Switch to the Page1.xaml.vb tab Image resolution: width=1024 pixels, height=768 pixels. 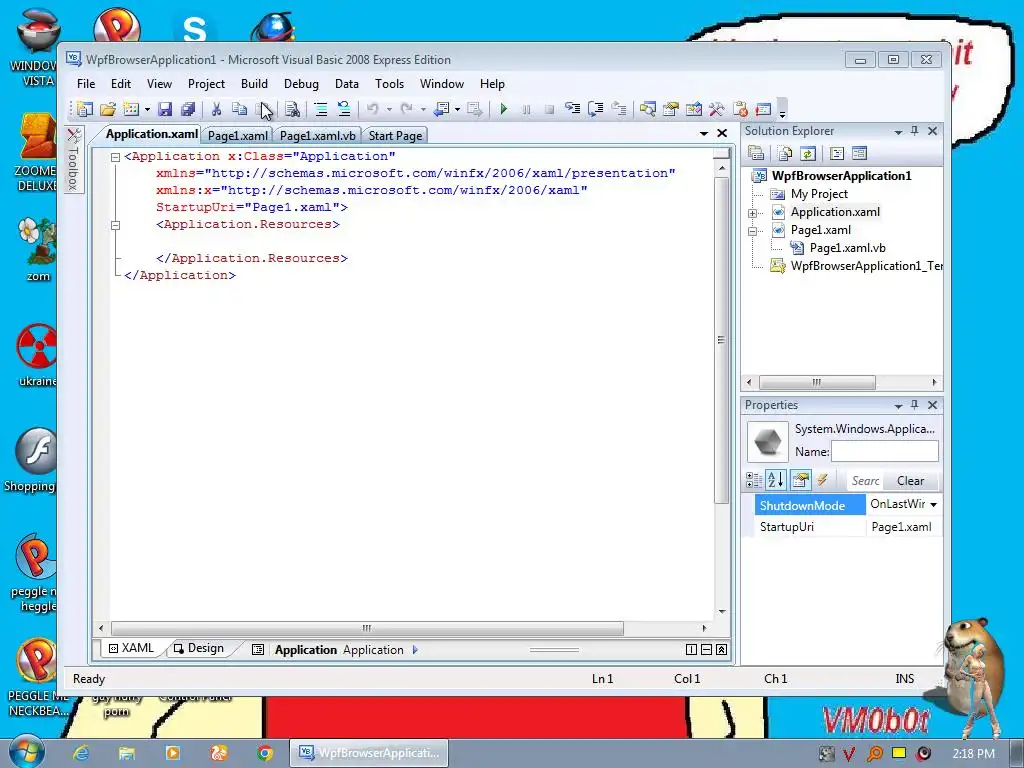[x=317, y=136]
